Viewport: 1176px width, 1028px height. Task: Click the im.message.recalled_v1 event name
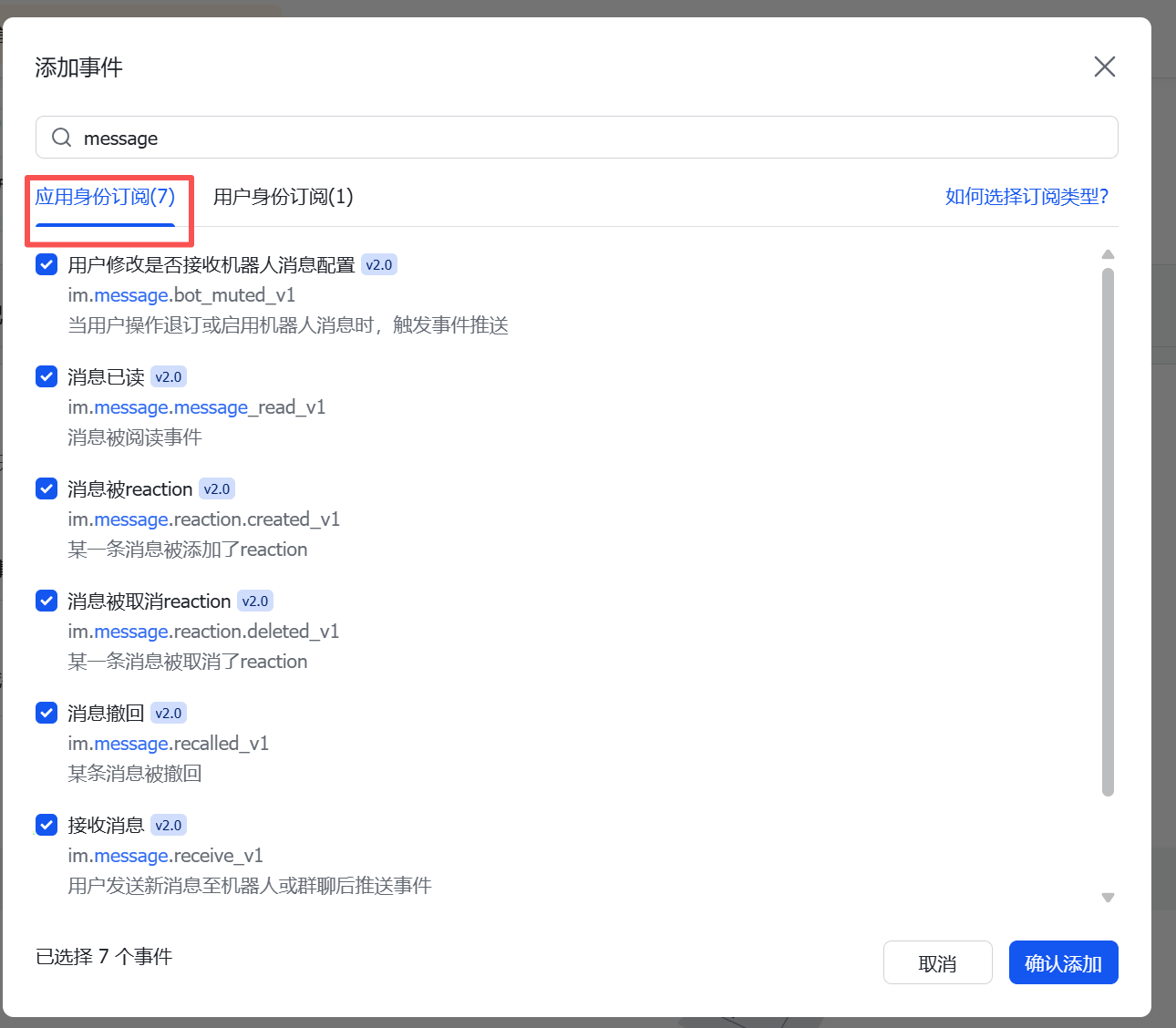[x=169, y=744]
